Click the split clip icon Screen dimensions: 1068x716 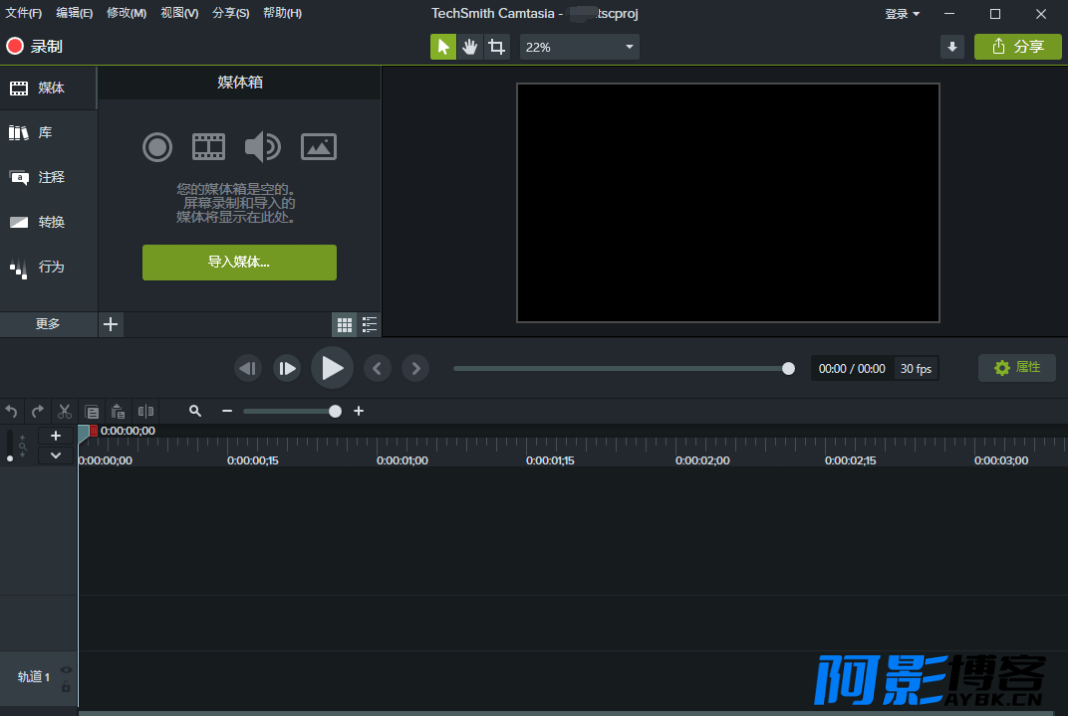146,411
